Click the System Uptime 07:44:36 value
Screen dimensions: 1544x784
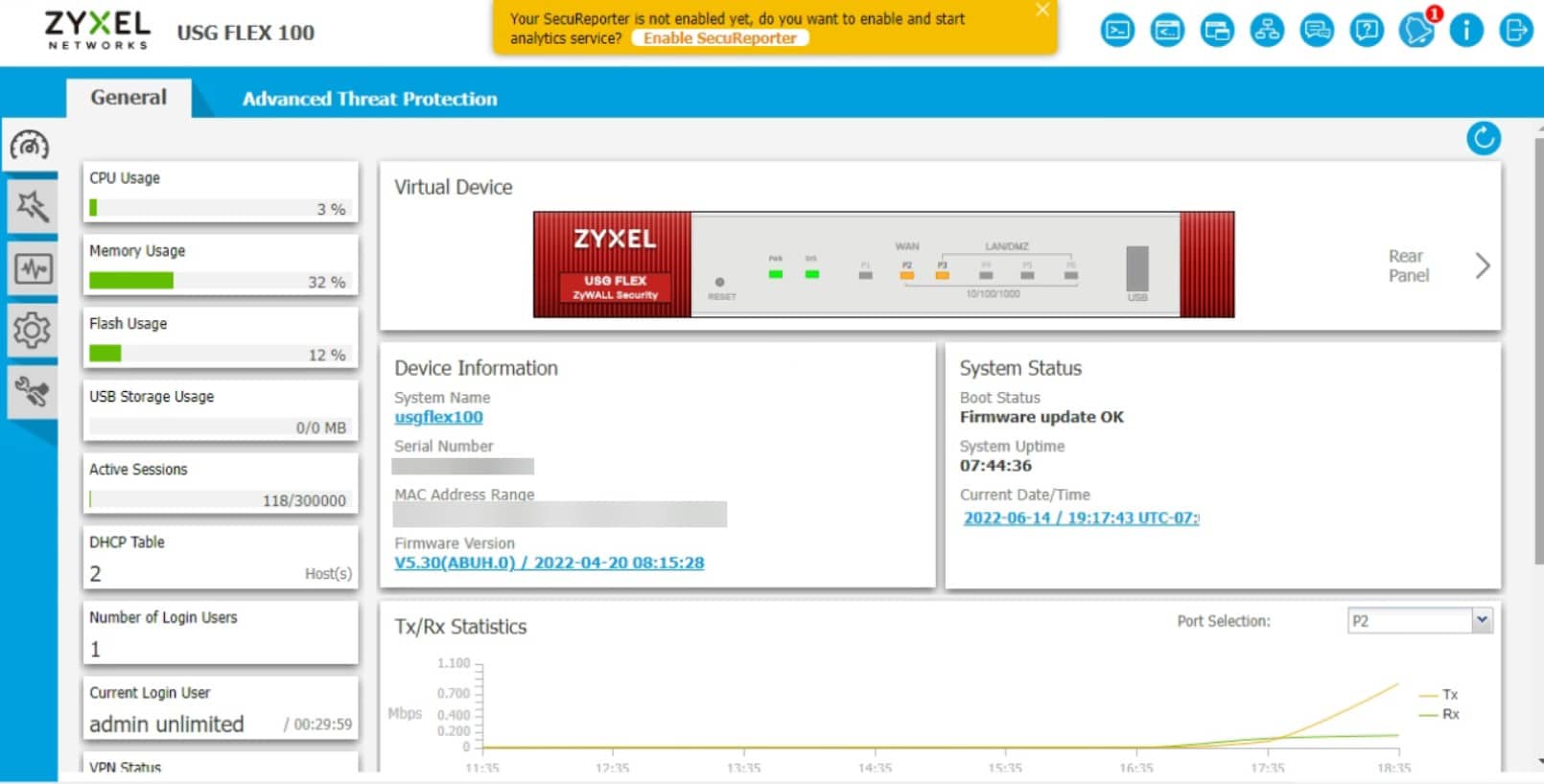[x=995, y=466]
